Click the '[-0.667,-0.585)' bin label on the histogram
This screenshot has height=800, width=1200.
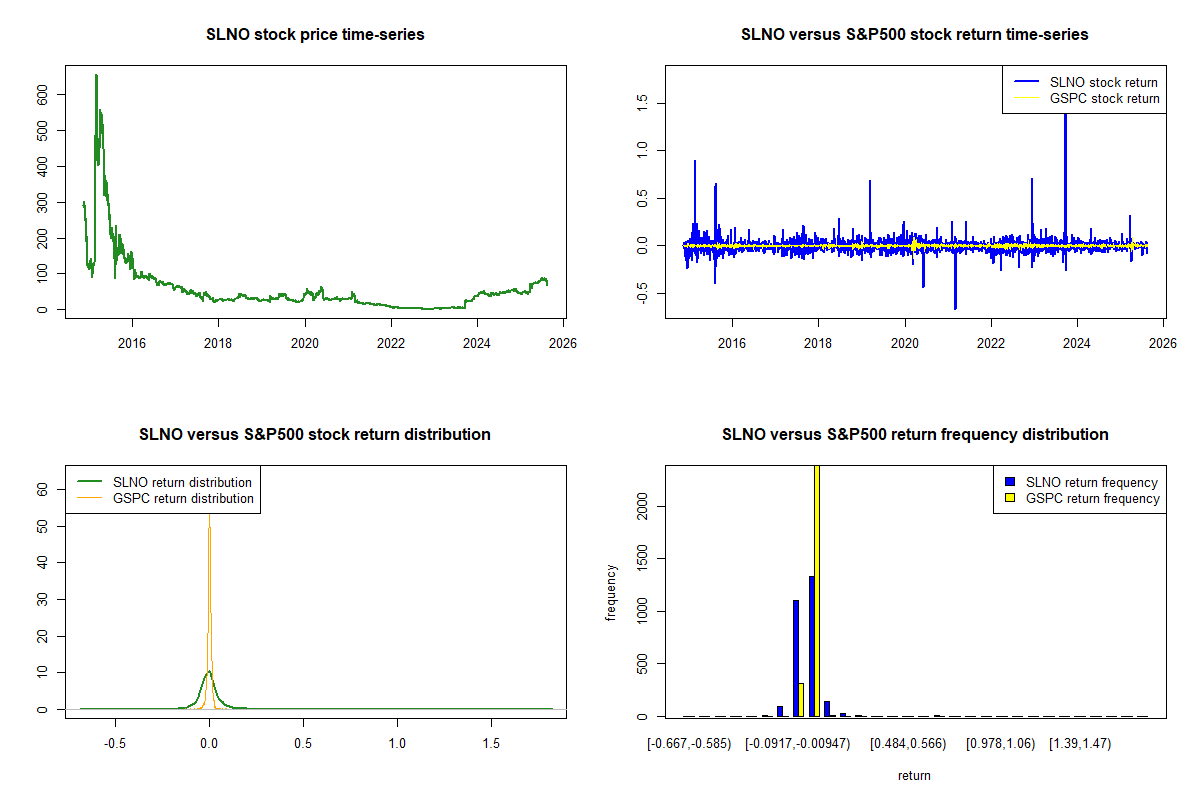pyautogui.click(x=689, y=744)
